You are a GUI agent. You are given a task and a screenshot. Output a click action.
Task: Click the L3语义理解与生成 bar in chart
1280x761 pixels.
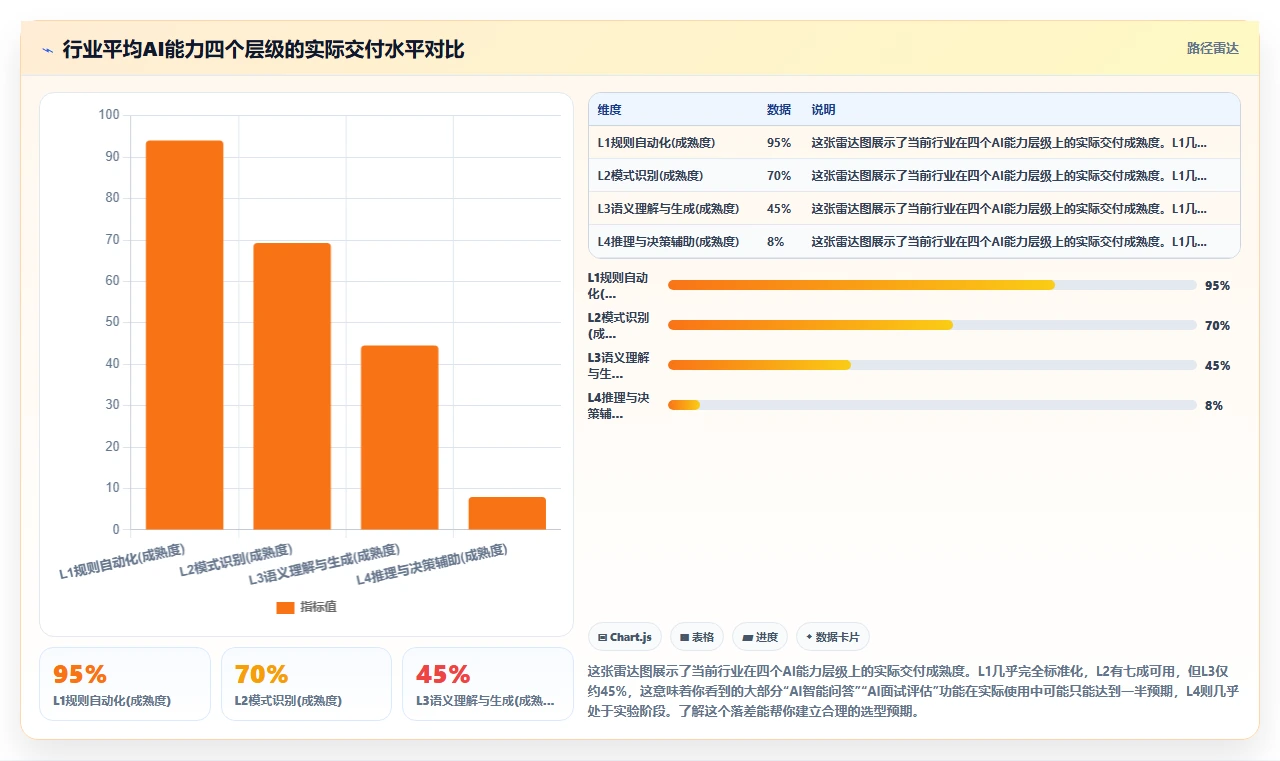pyautogui.click(x=399, y=437)
